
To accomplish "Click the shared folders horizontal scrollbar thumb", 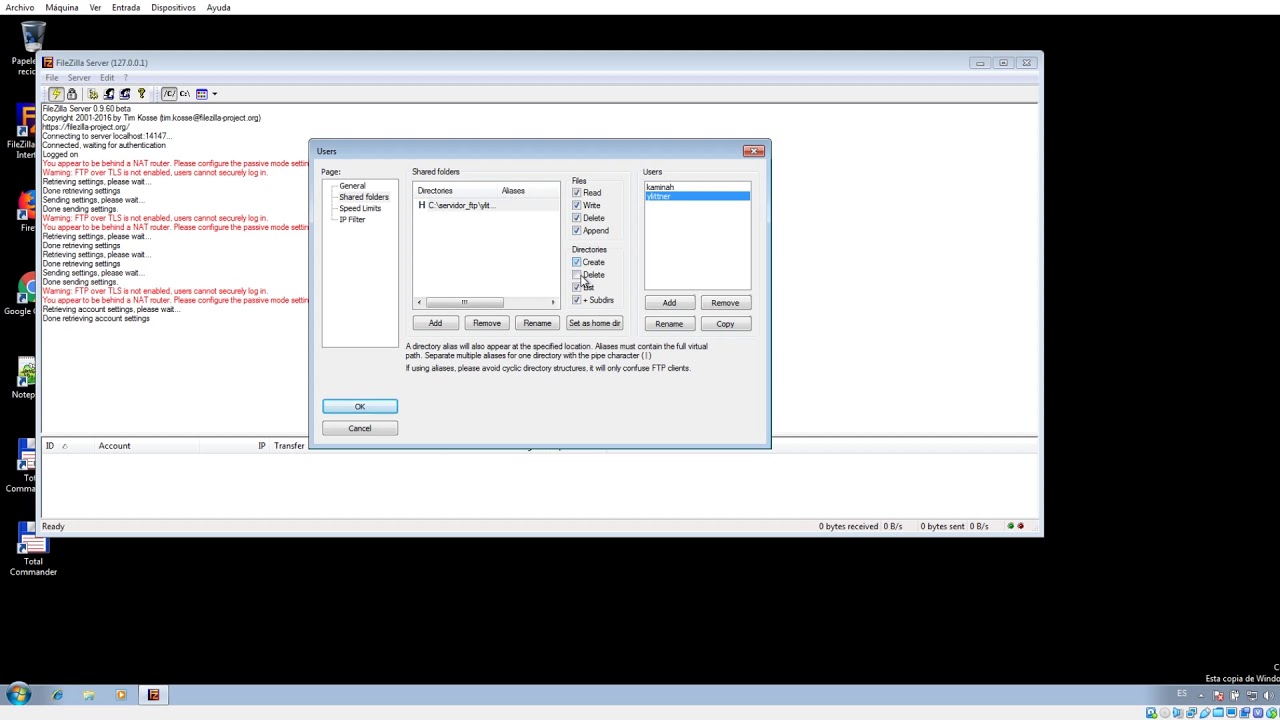I will (464, 302).
